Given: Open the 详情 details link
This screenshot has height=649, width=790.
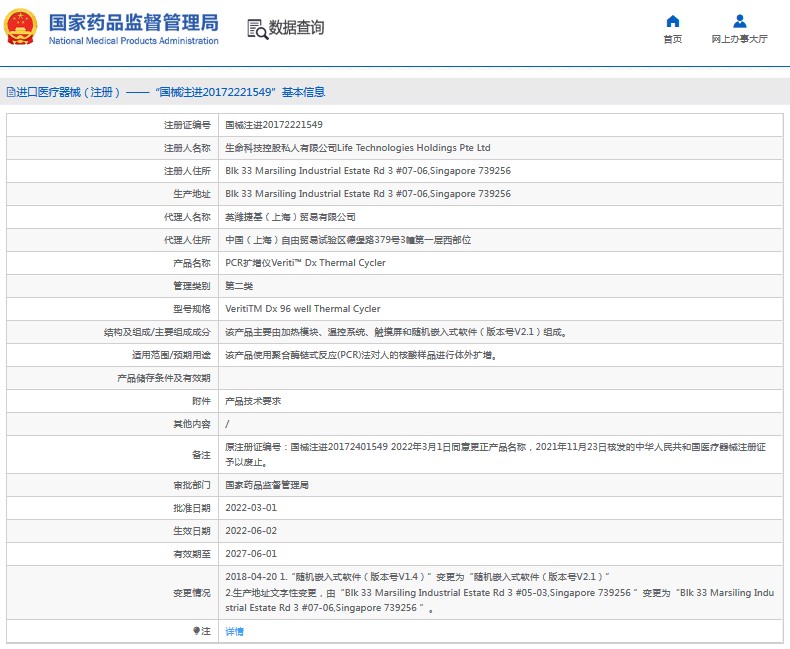Looking at the screenshot, I should [234, 631].
